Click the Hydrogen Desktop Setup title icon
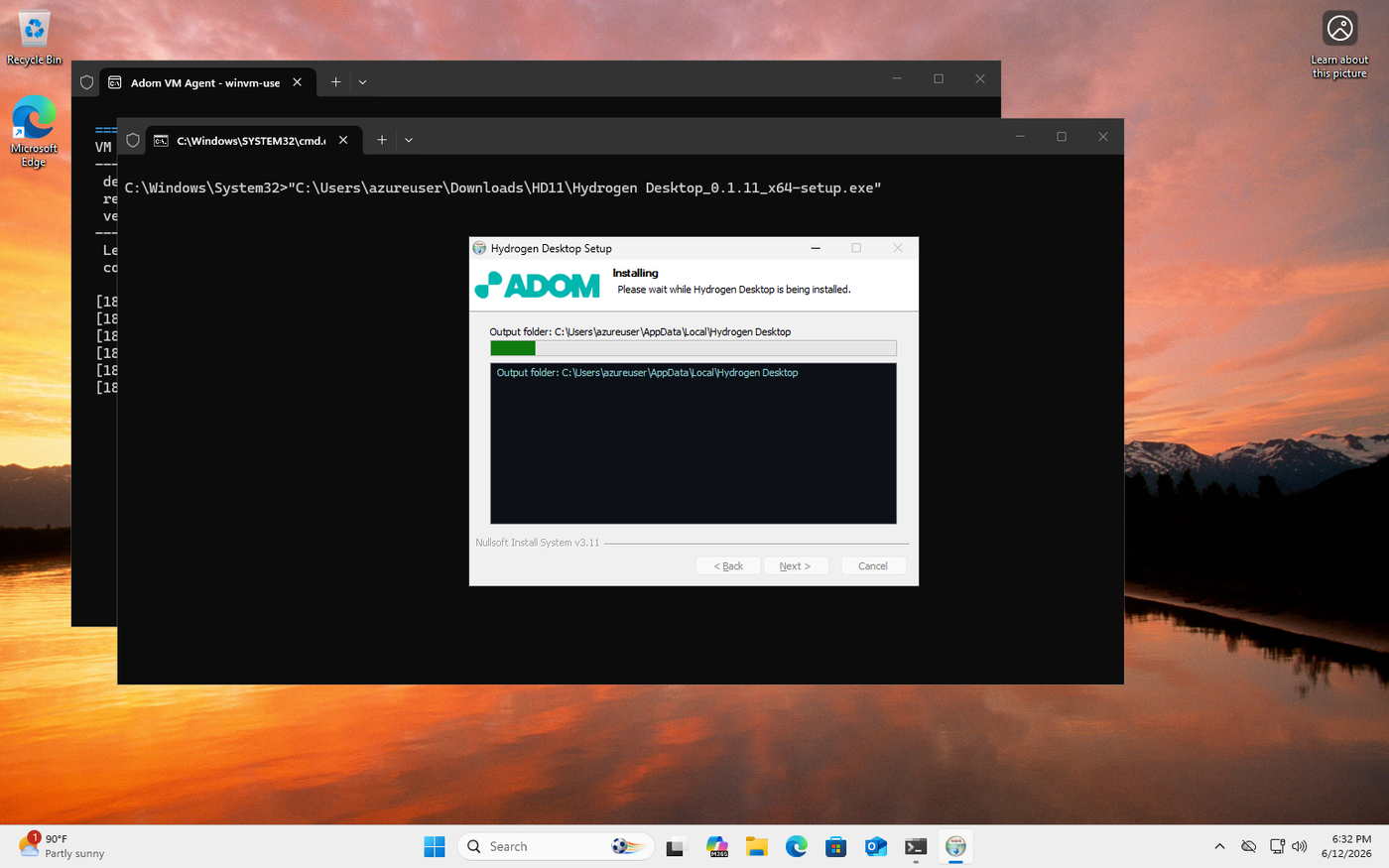1389x868 pixels. (x=480, y=248)
